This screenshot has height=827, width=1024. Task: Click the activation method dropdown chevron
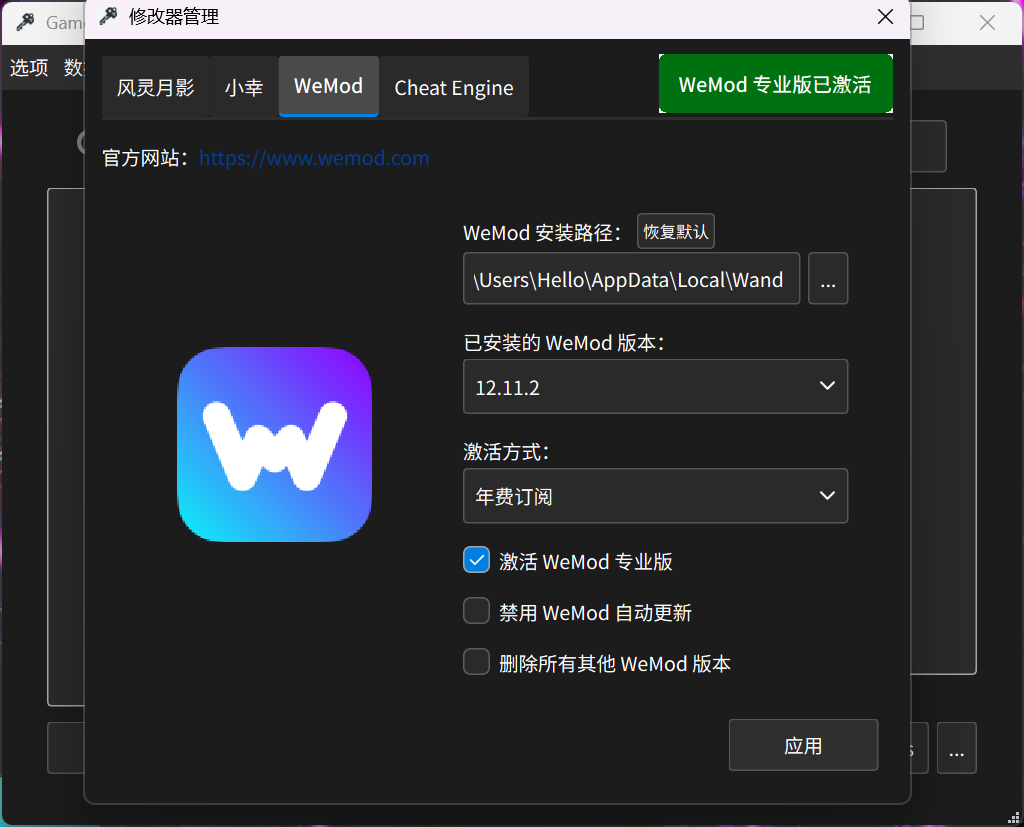click(827, 496)
